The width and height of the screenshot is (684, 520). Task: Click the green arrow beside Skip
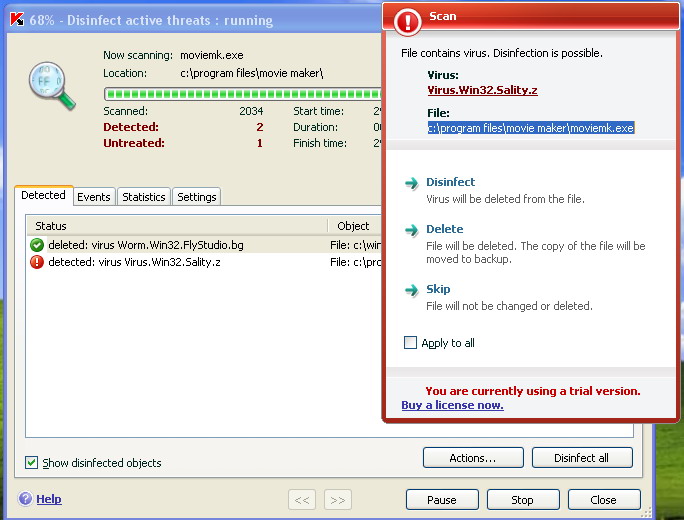[x=411, y=290]
